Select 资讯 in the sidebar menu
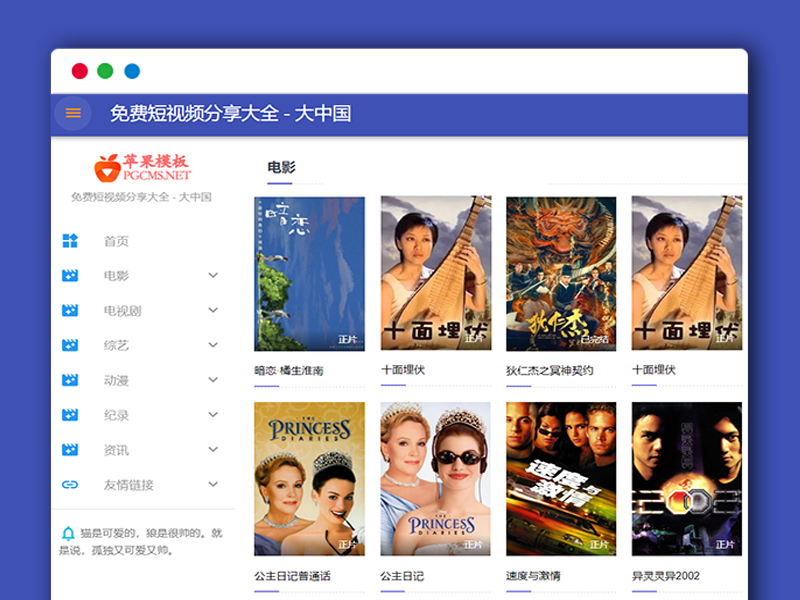The width and height of the screenshot is (800, 600). [116, 450]
